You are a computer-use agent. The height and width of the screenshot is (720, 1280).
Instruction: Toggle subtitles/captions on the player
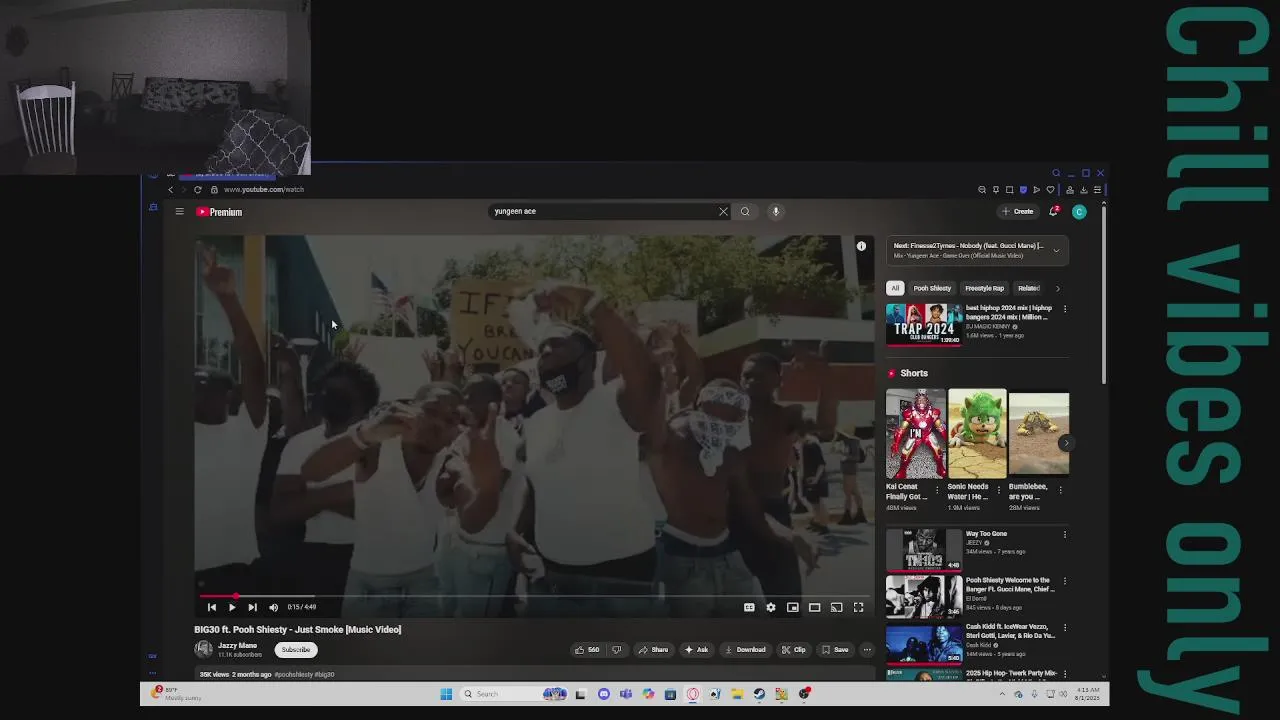coord(749,607)
